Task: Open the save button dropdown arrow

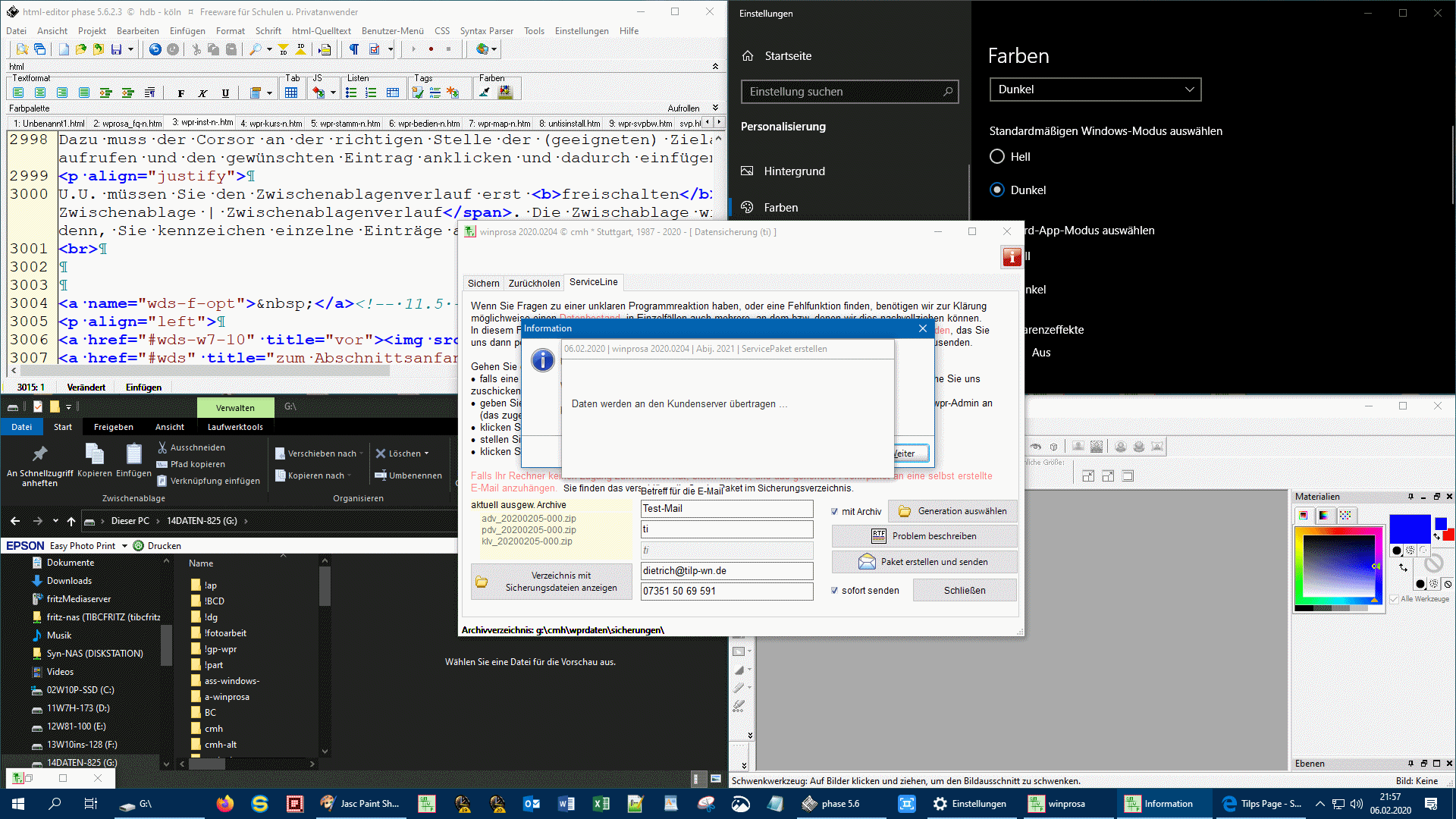Action: point(130,49)
